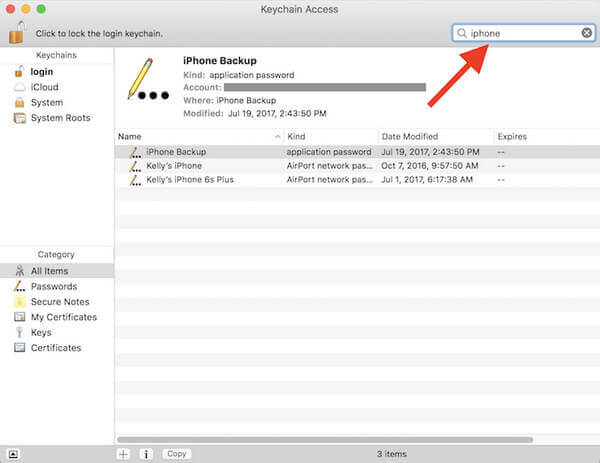Screen dimensions: 600x463
Task: Sort list by the Name column header
Action: (198, 136)
